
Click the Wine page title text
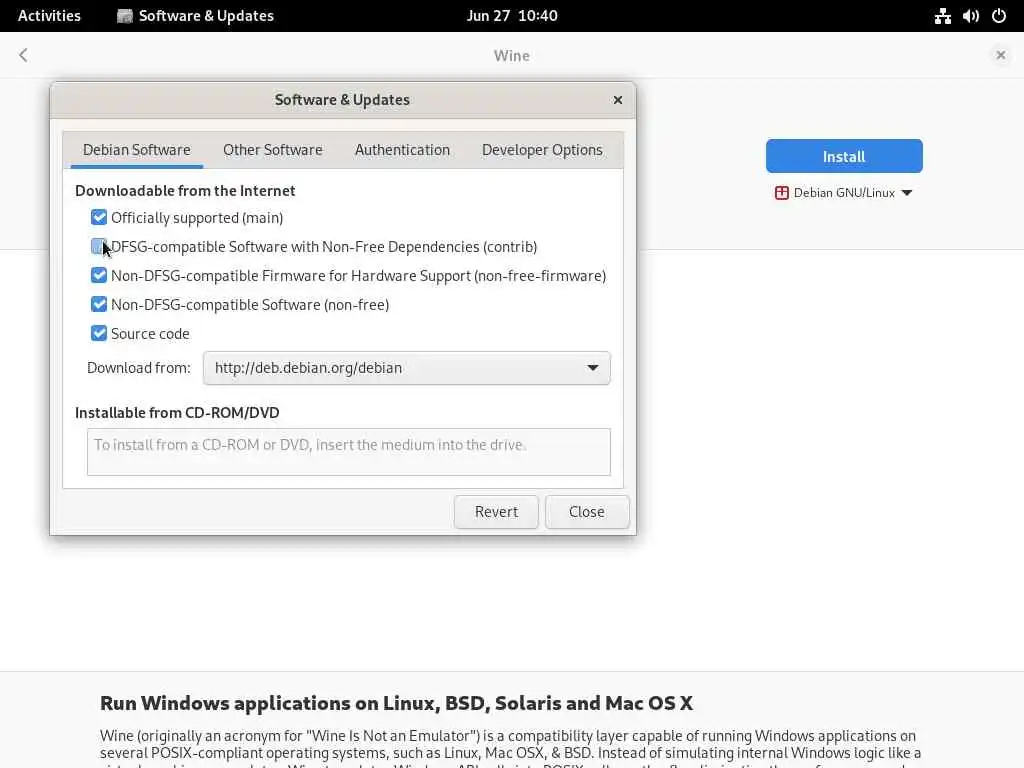(511, 56)
